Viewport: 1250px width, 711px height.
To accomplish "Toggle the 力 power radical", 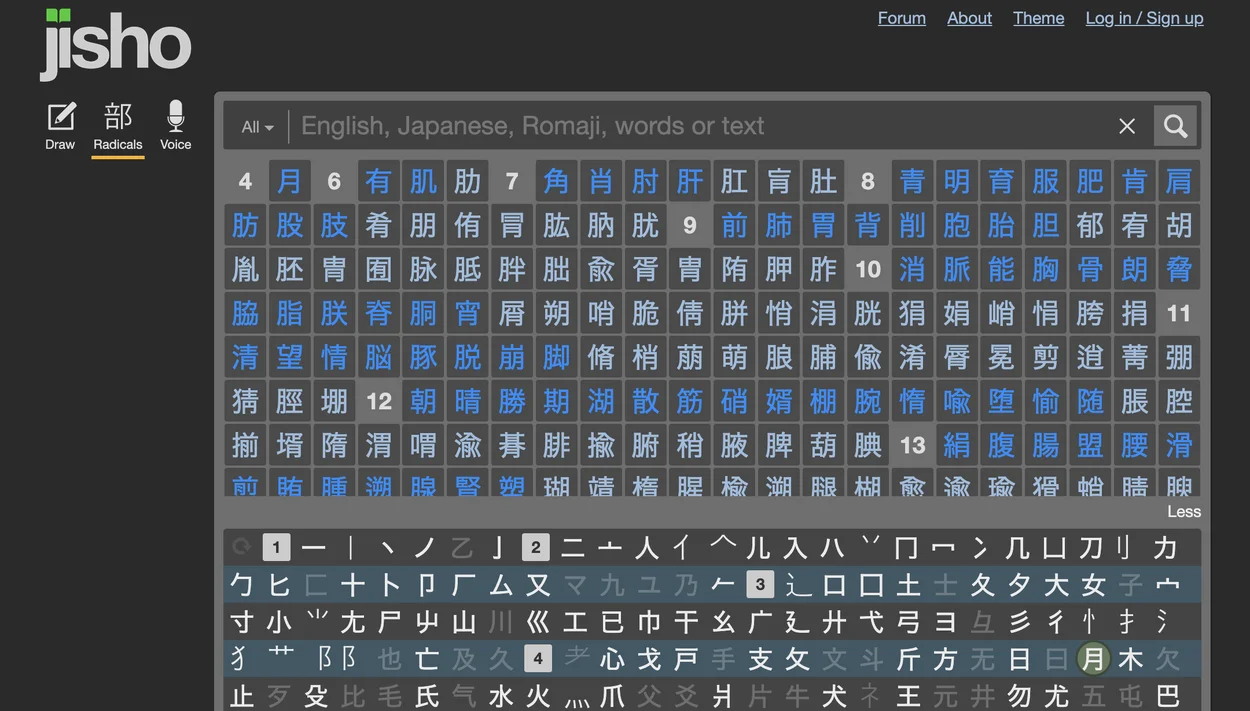I will click(1165, 548).
